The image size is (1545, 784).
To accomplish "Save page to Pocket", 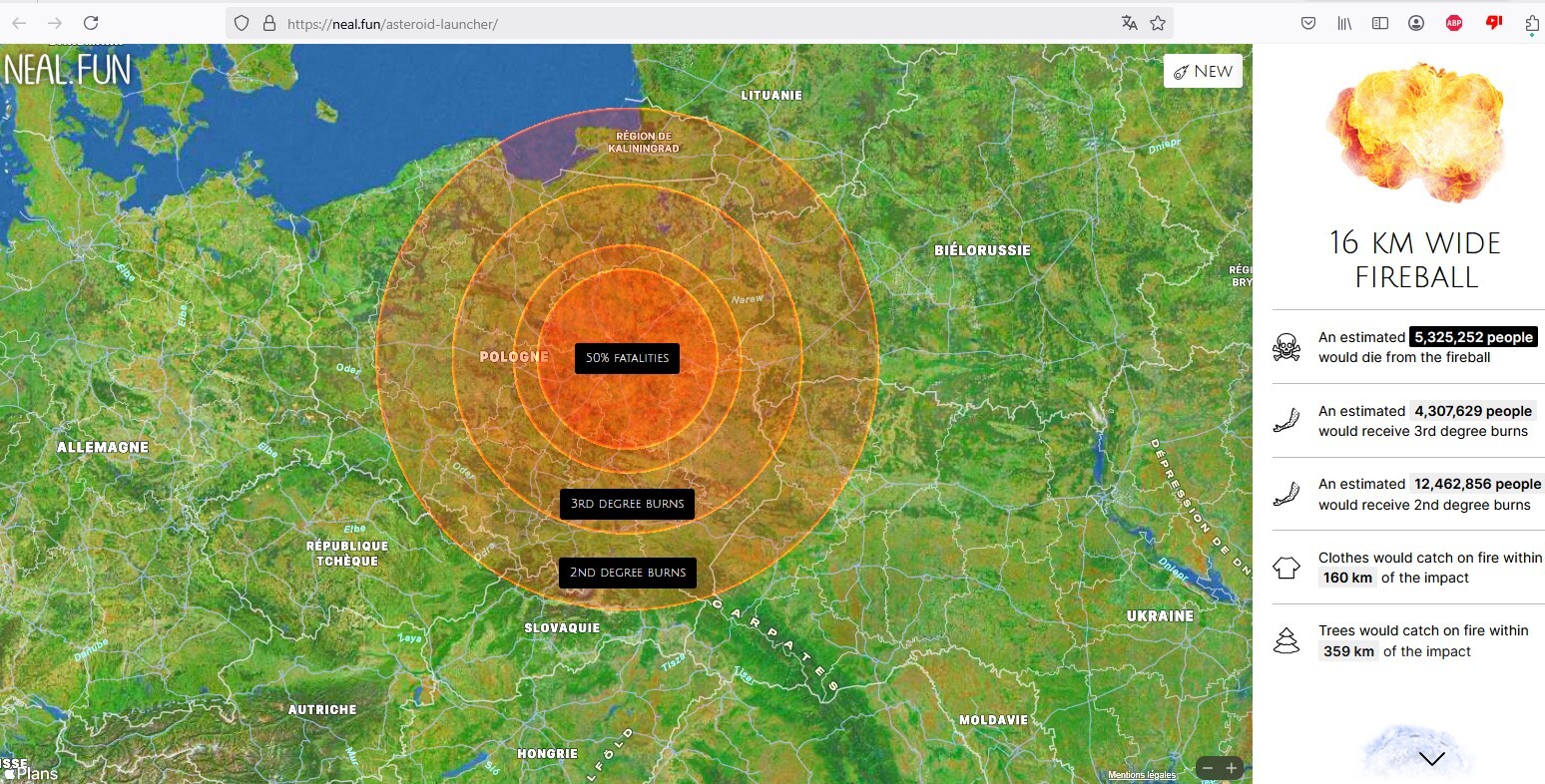I will 1308,23.
